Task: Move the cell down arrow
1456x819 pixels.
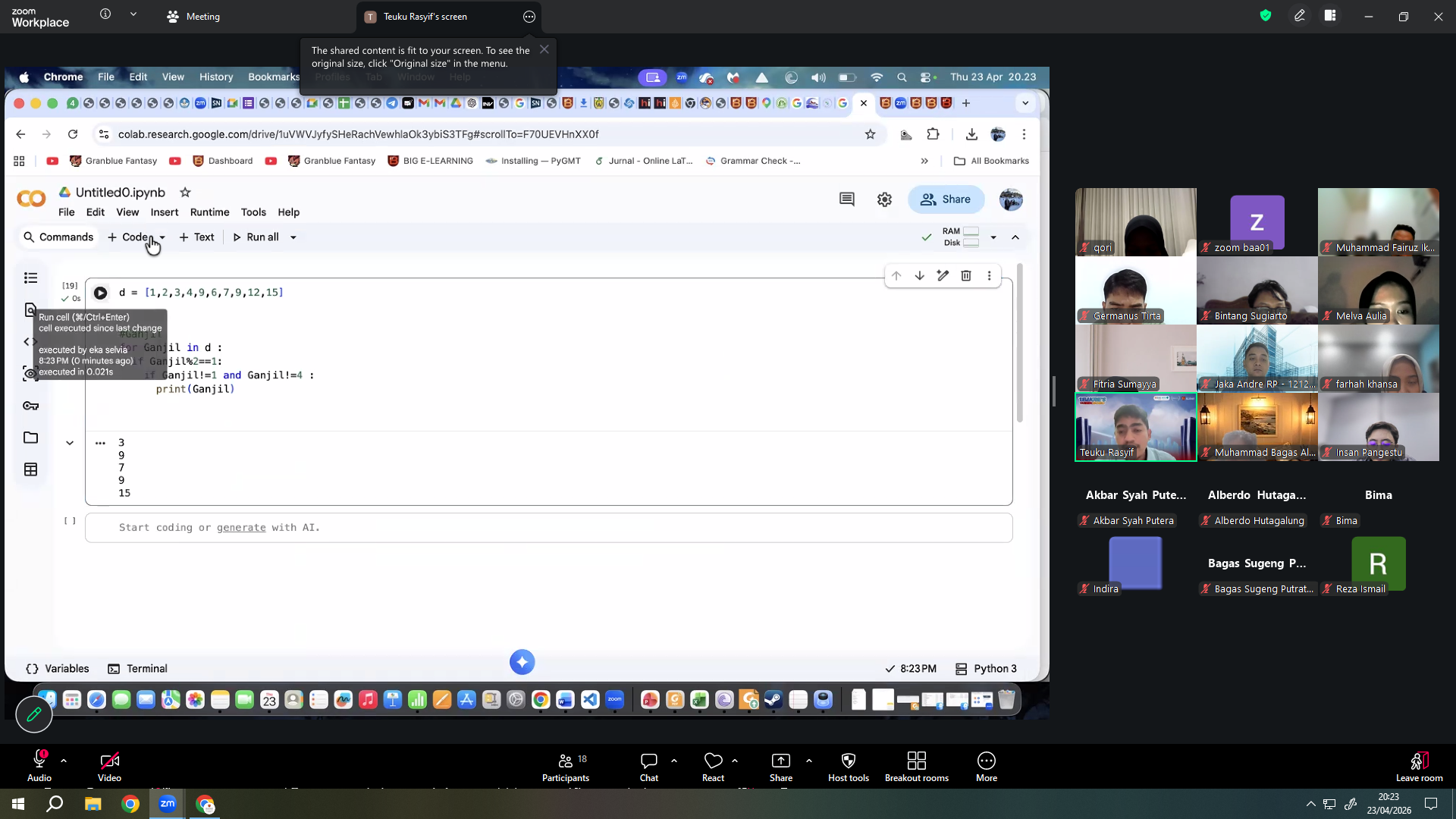Action: point(919,275)
